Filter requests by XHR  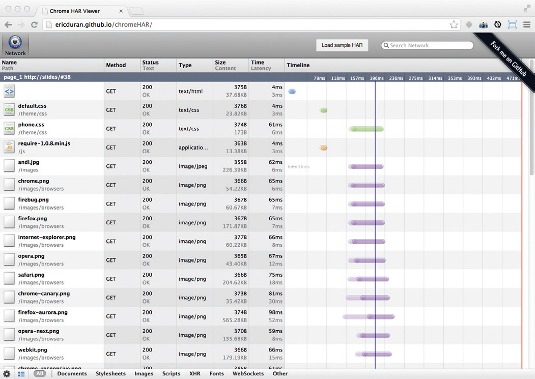(195, 374)
